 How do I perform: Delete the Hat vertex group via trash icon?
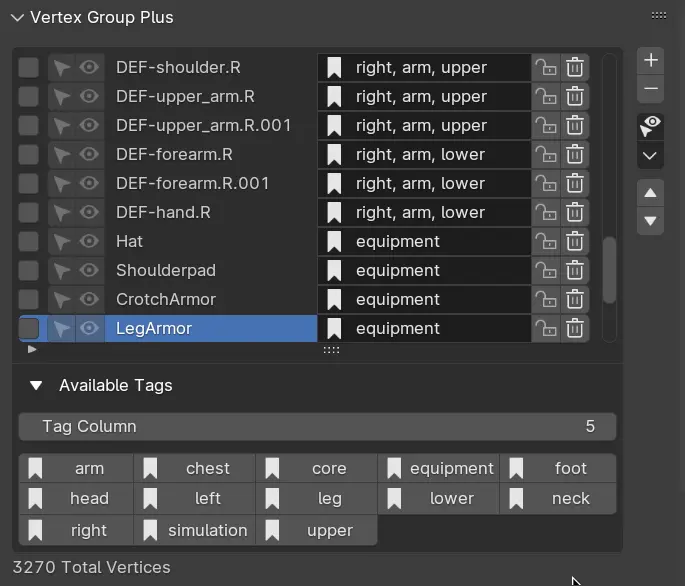point(575,242)
